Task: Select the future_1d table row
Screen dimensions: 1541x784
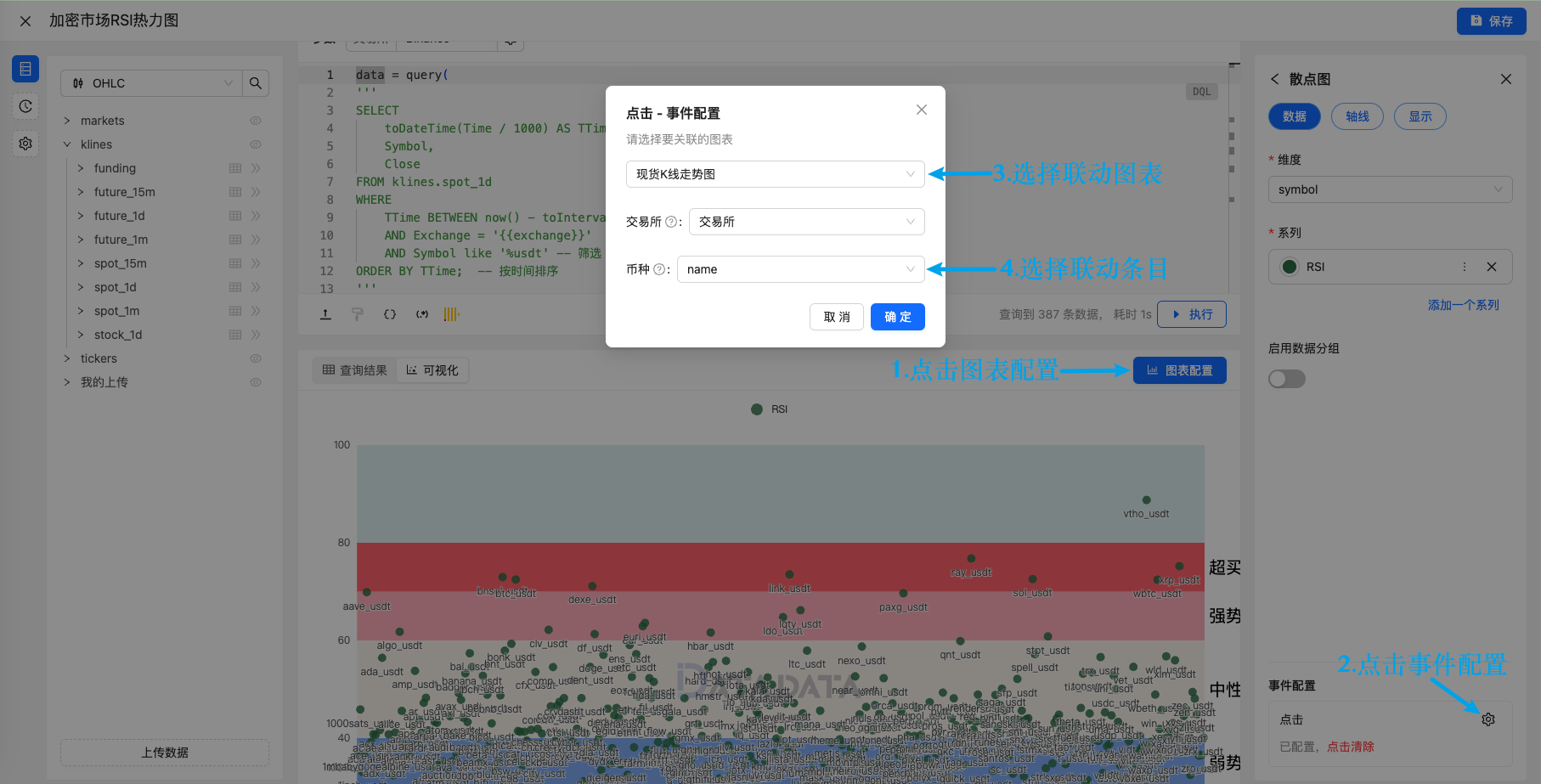Action: [x=170, y=216]
